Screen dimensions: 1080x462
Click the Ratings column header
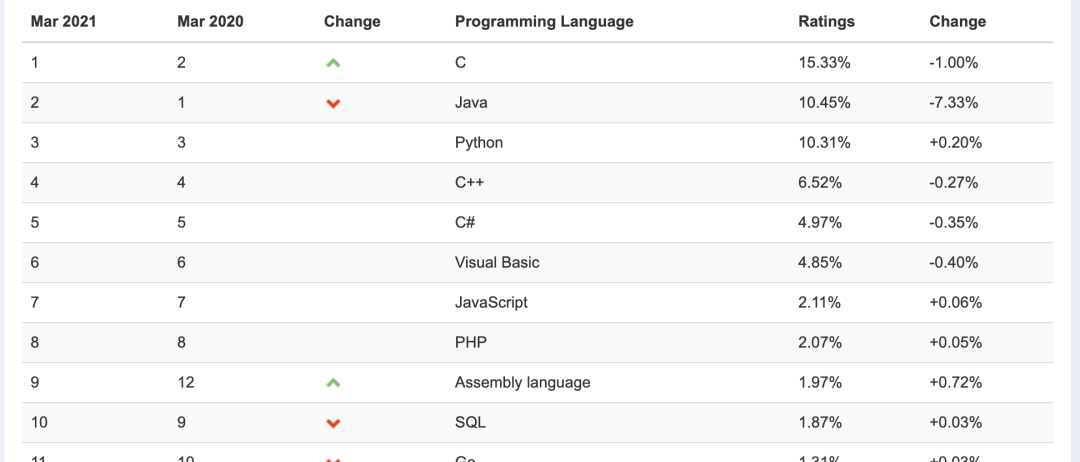tap(826, 21)
